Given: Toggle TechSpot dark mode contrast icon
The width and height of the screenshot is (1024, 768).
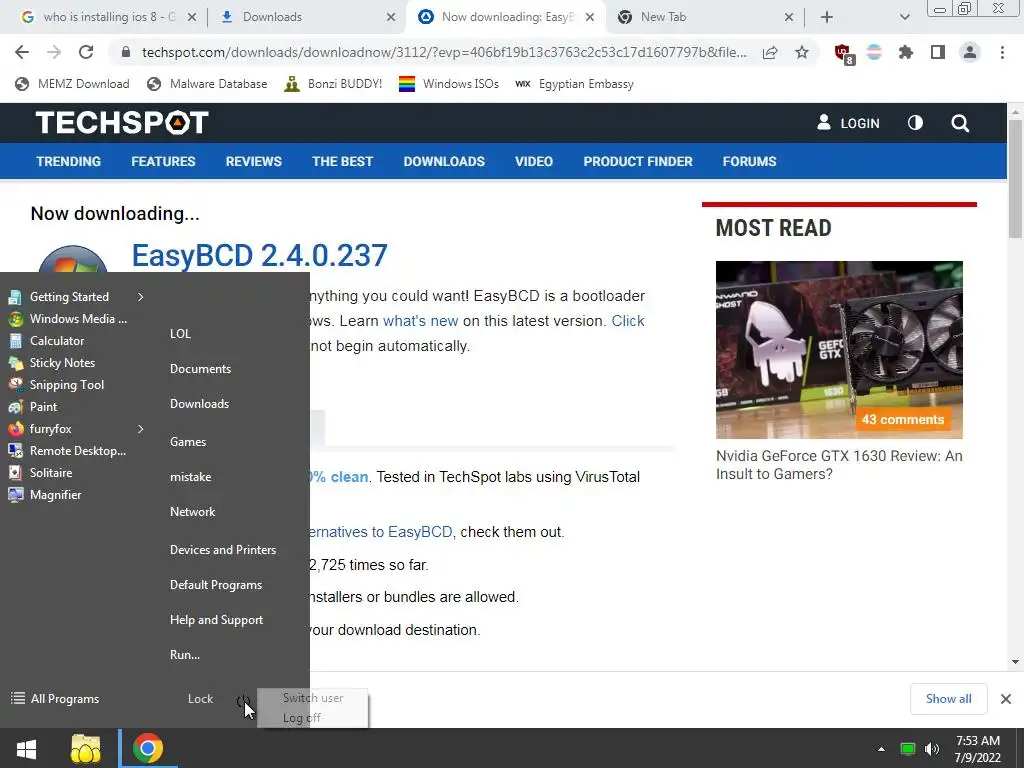Looking at the screenshot, I should click(x=915, y=123).
